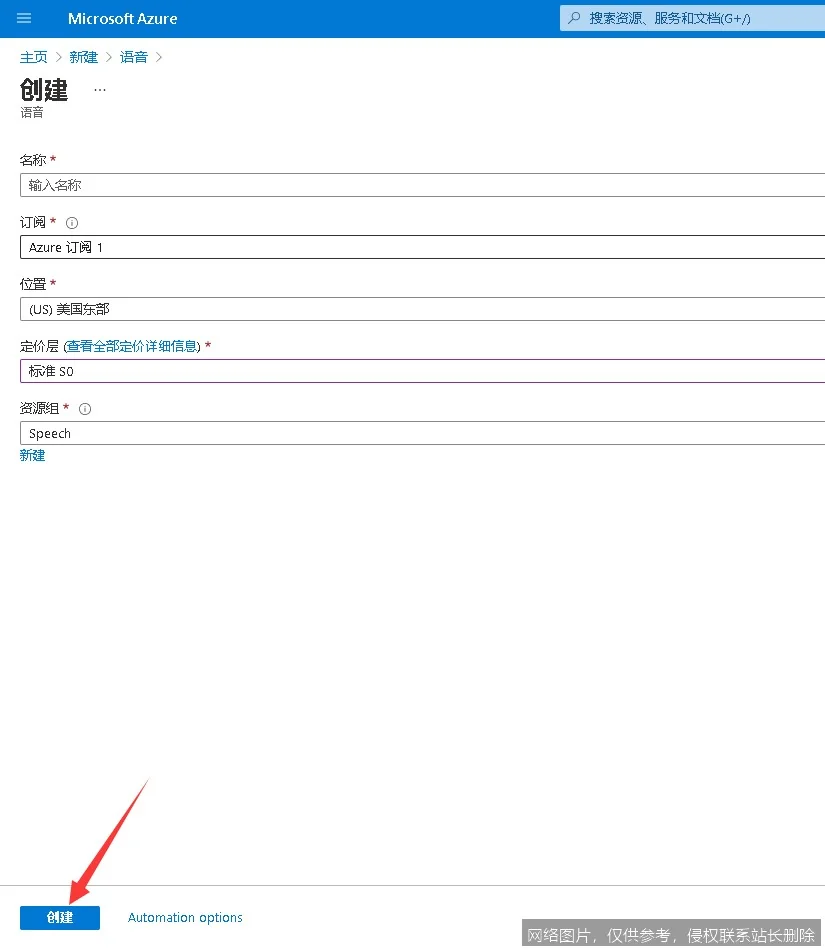Image resolution: width=825 pixels, height=950 pixels.
Task: Click the breadcrumb chevron after 语音
Action: [159, 57]
